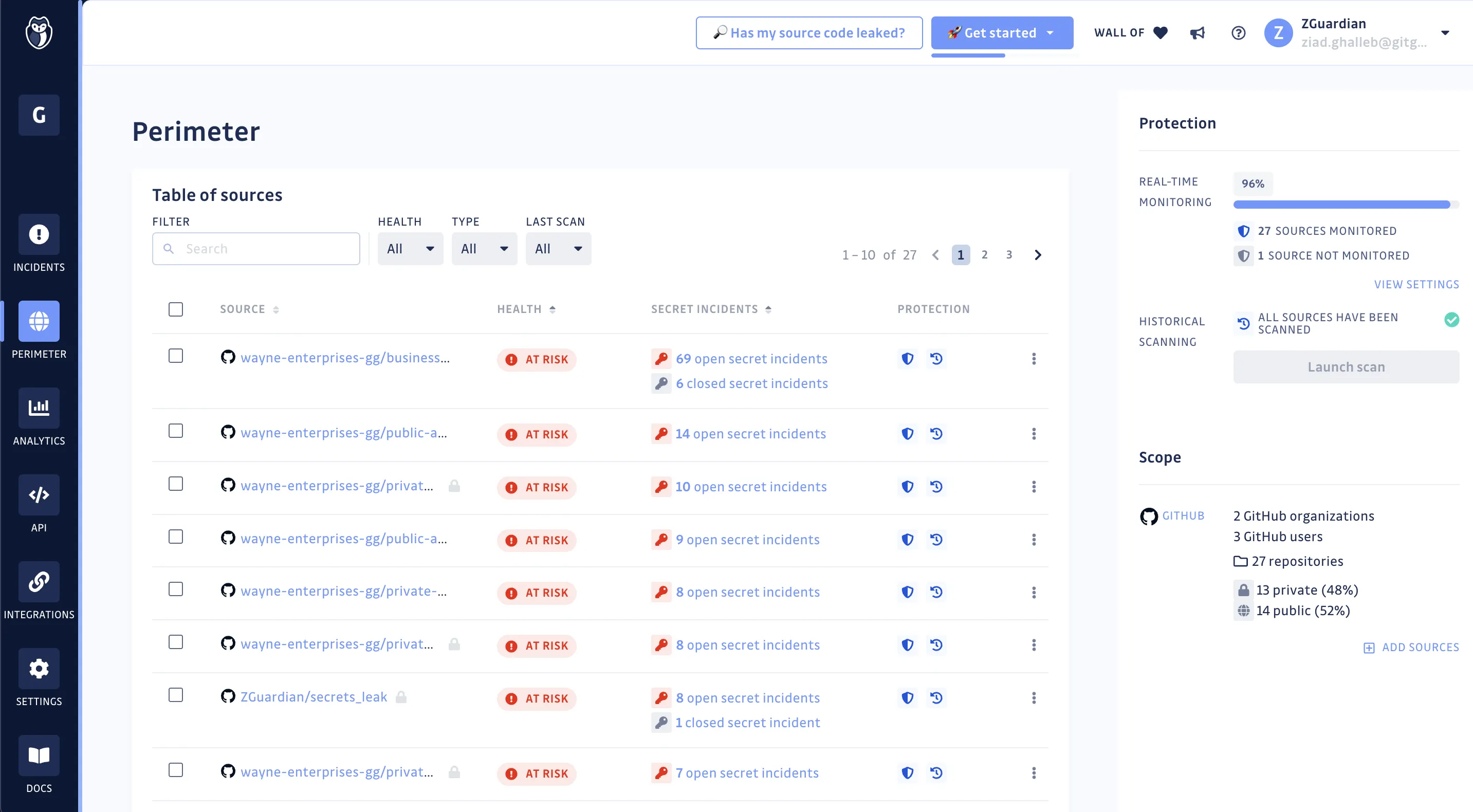Click the Wall of love heart icon
Viewport: 1473px width, 812px height.
[1160, 33]
